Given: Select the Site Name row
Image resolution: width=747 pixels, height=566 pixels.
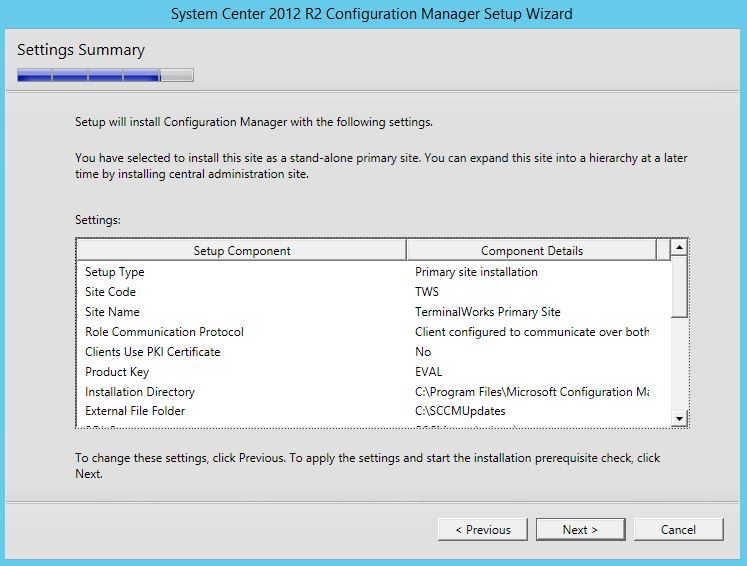Looking at the screenshot, I should tap(373, 312).
